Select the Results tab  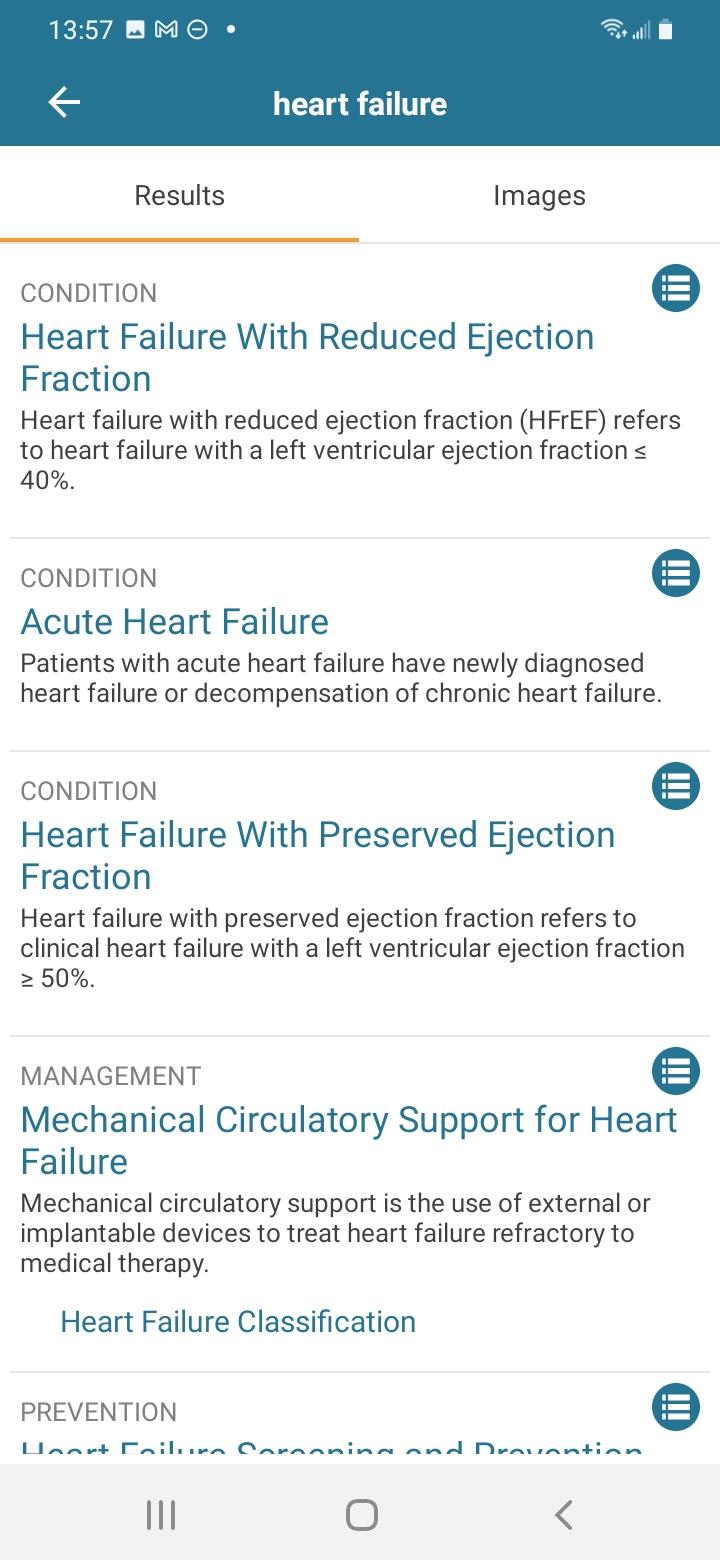[180, 196]
